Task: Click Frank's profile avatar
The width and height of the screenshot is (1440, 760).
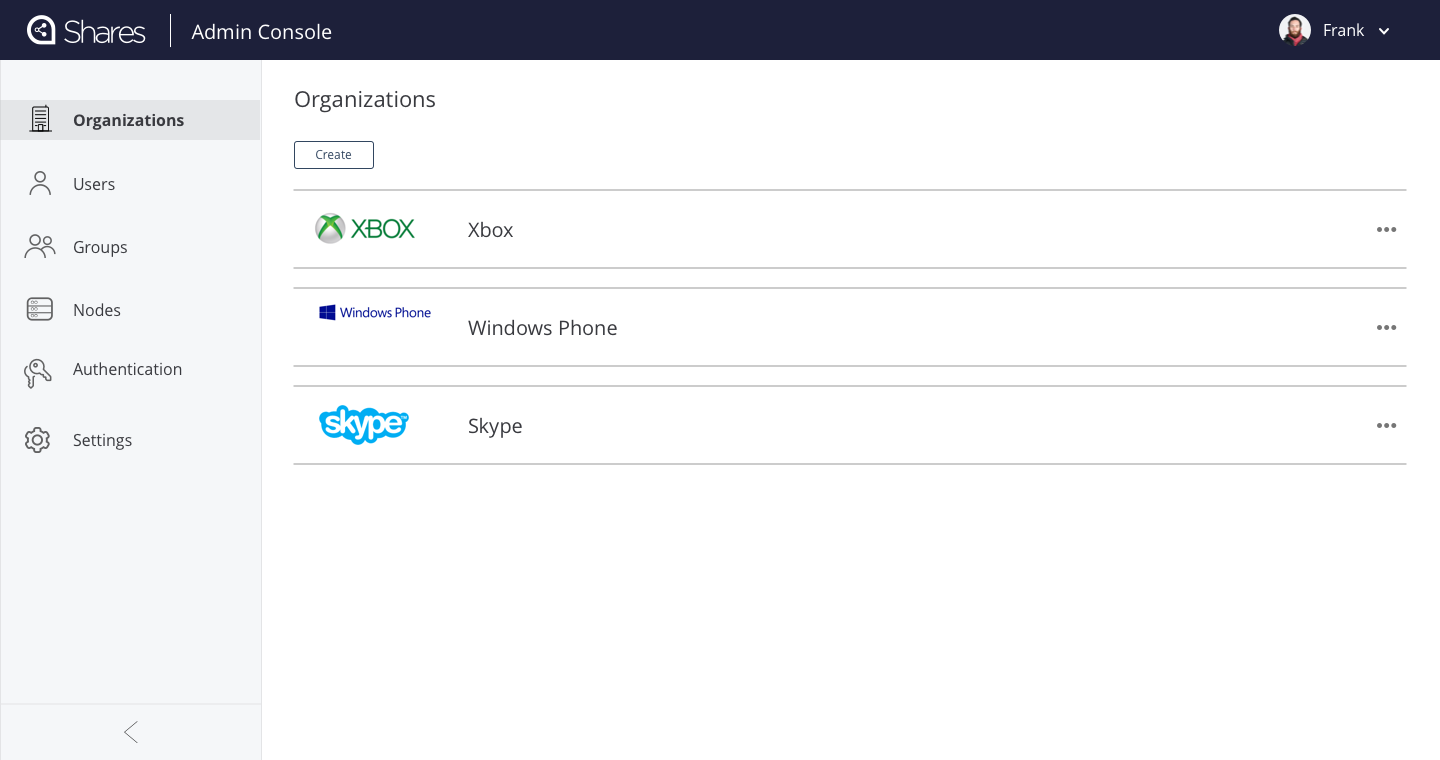Action: point(1295,30)
